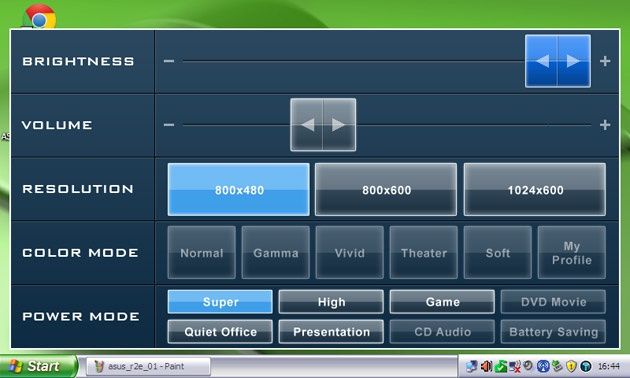
Task: Select the 800x480 resolution
Action: pyautogui.click(x=239, y=189)
